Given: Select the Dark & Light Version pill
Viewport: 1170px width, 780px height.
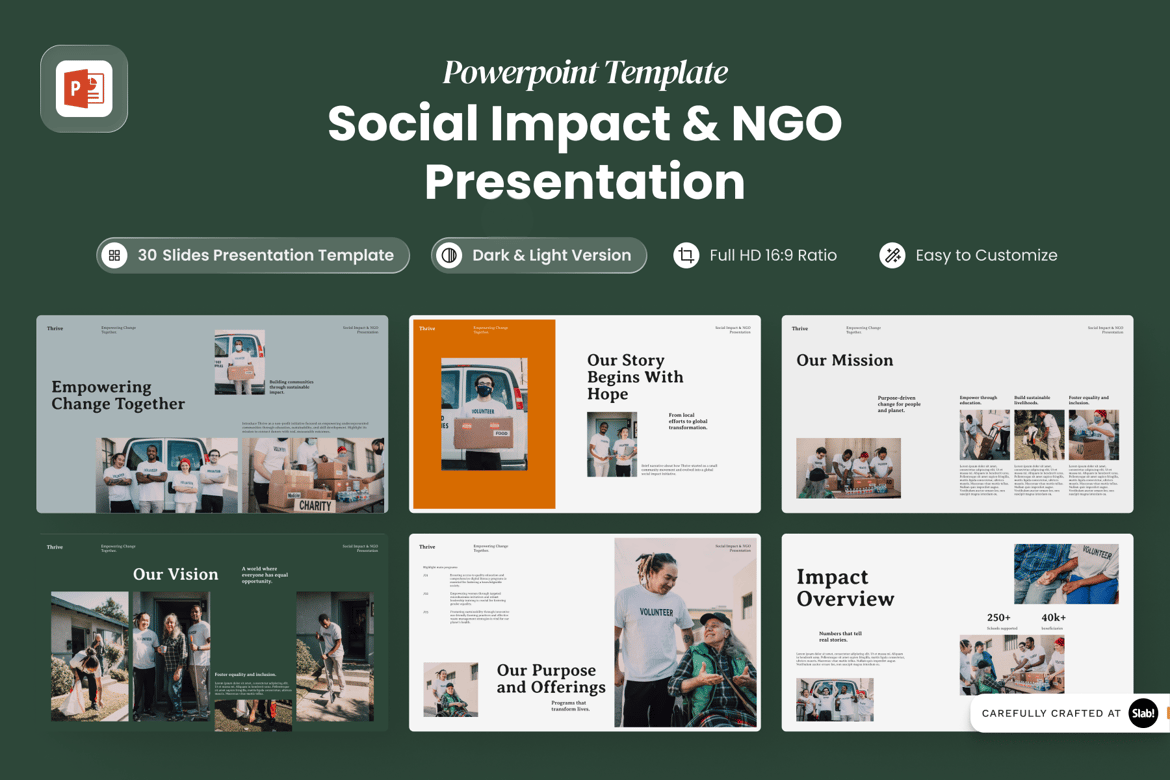Looking at the screenshot, I should (x=539, y=255).
